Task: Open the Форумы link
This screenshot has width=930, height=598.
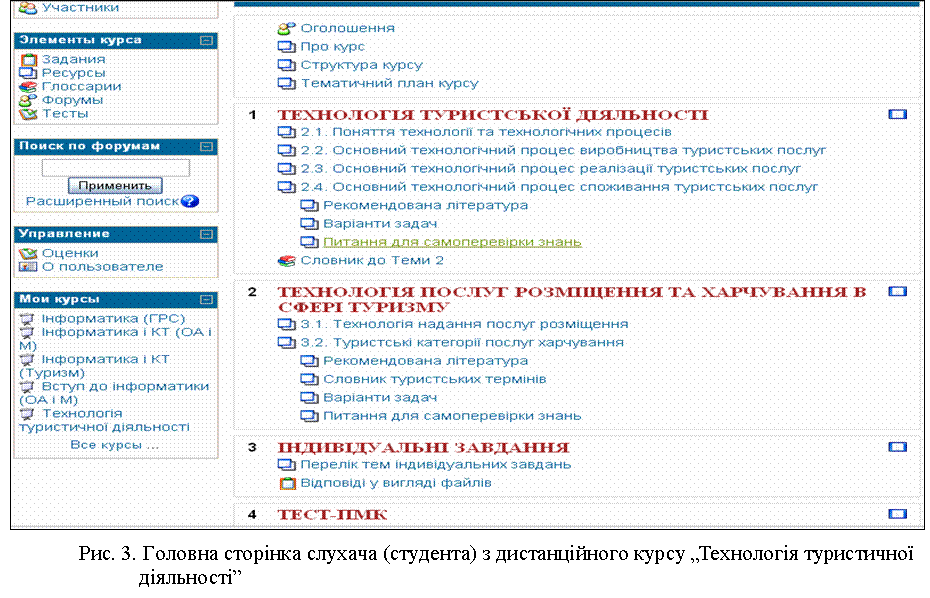Action: [x=72, y=100]
